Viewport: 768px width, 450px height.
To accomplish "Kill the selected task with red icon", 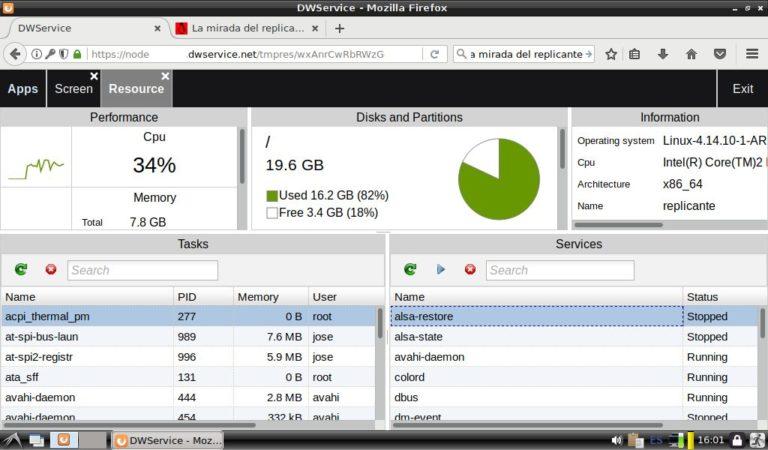I will tap(51, 270).
